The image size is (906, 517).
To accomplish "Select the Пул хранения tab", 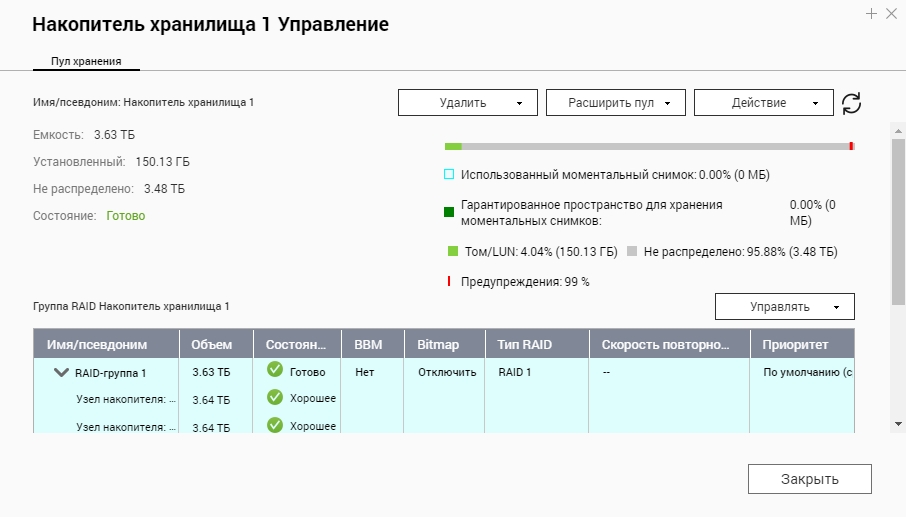I will [x=86, y=61].
